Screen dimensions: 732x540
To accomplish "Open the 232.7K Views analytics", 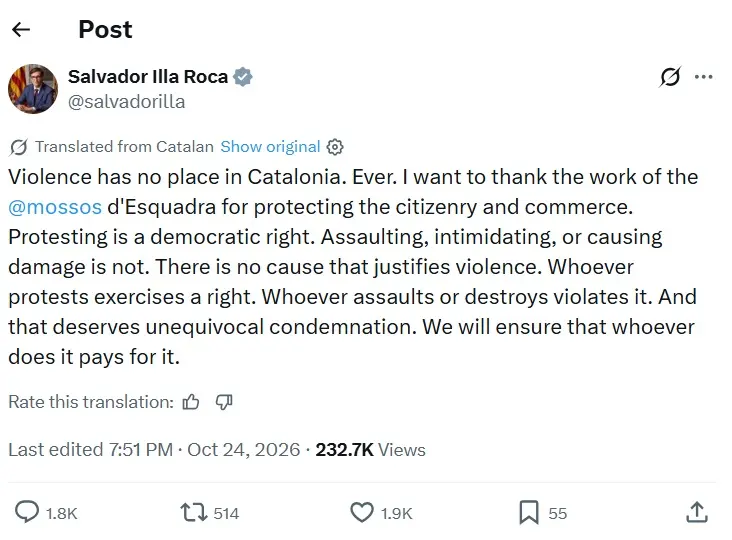I will [x=371, y=449].
